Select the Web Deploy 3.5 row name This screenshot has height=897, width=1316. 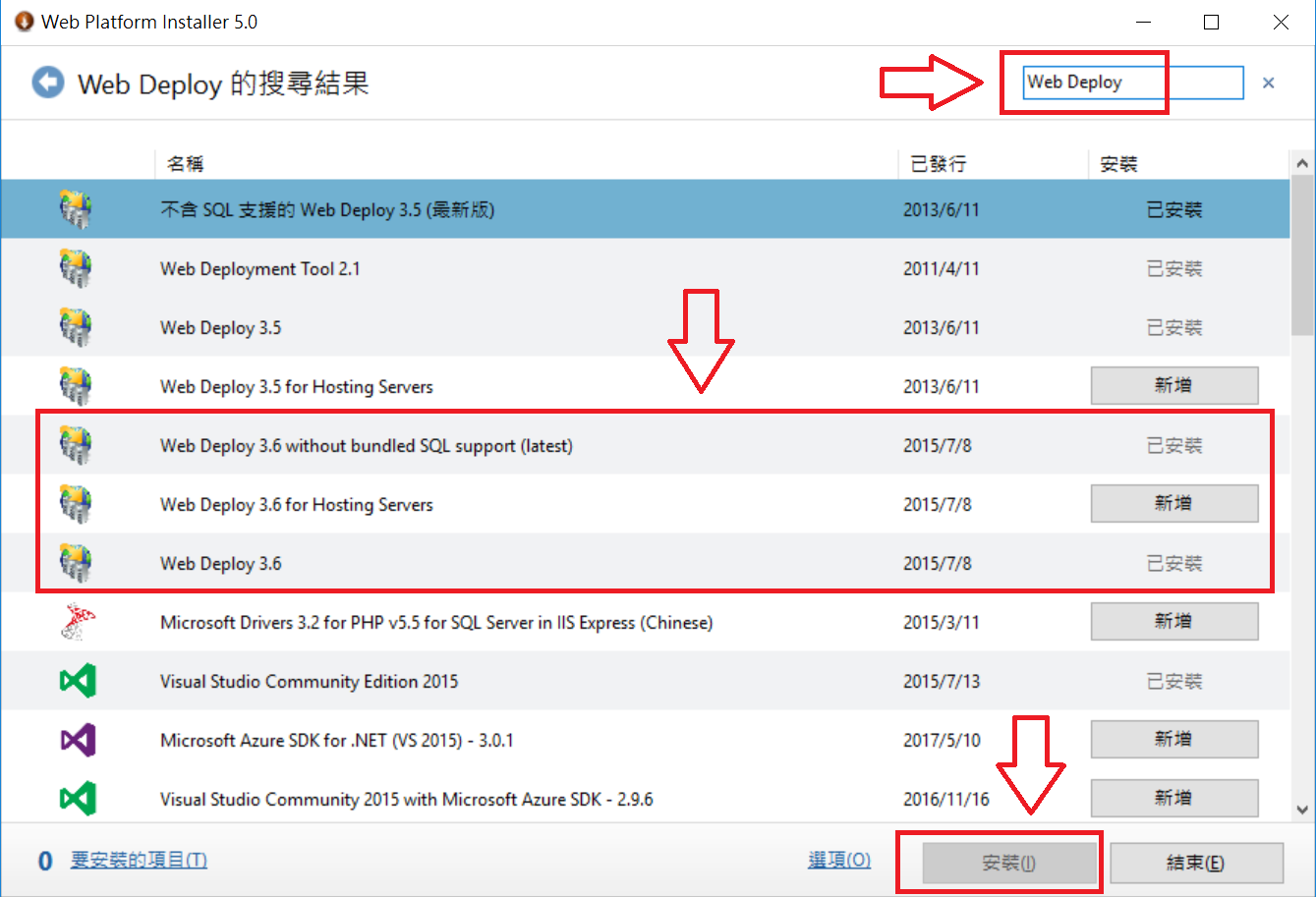pyautogui.click(x=220, y=327)
